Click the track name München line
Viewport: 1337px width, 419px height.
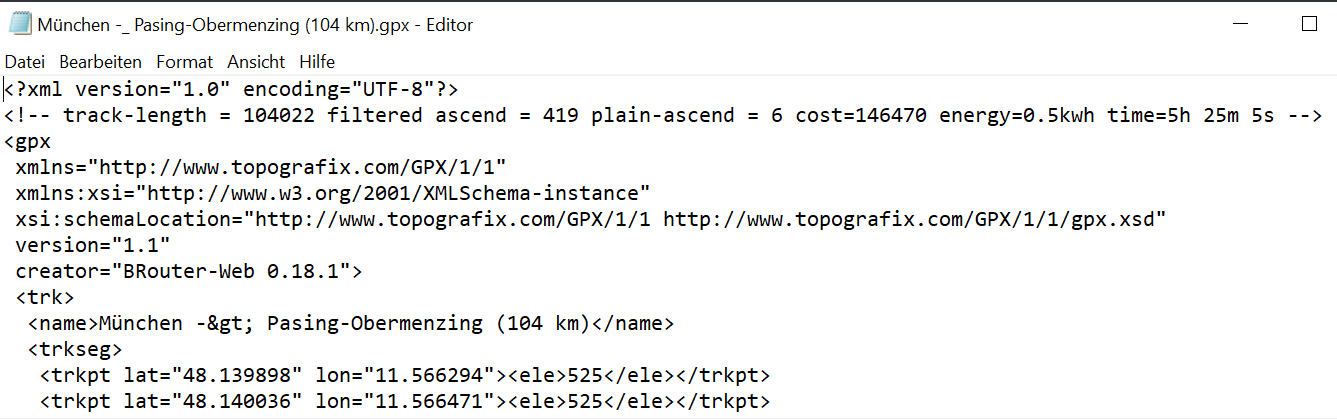pyautogui.click(x=350, y=324)
